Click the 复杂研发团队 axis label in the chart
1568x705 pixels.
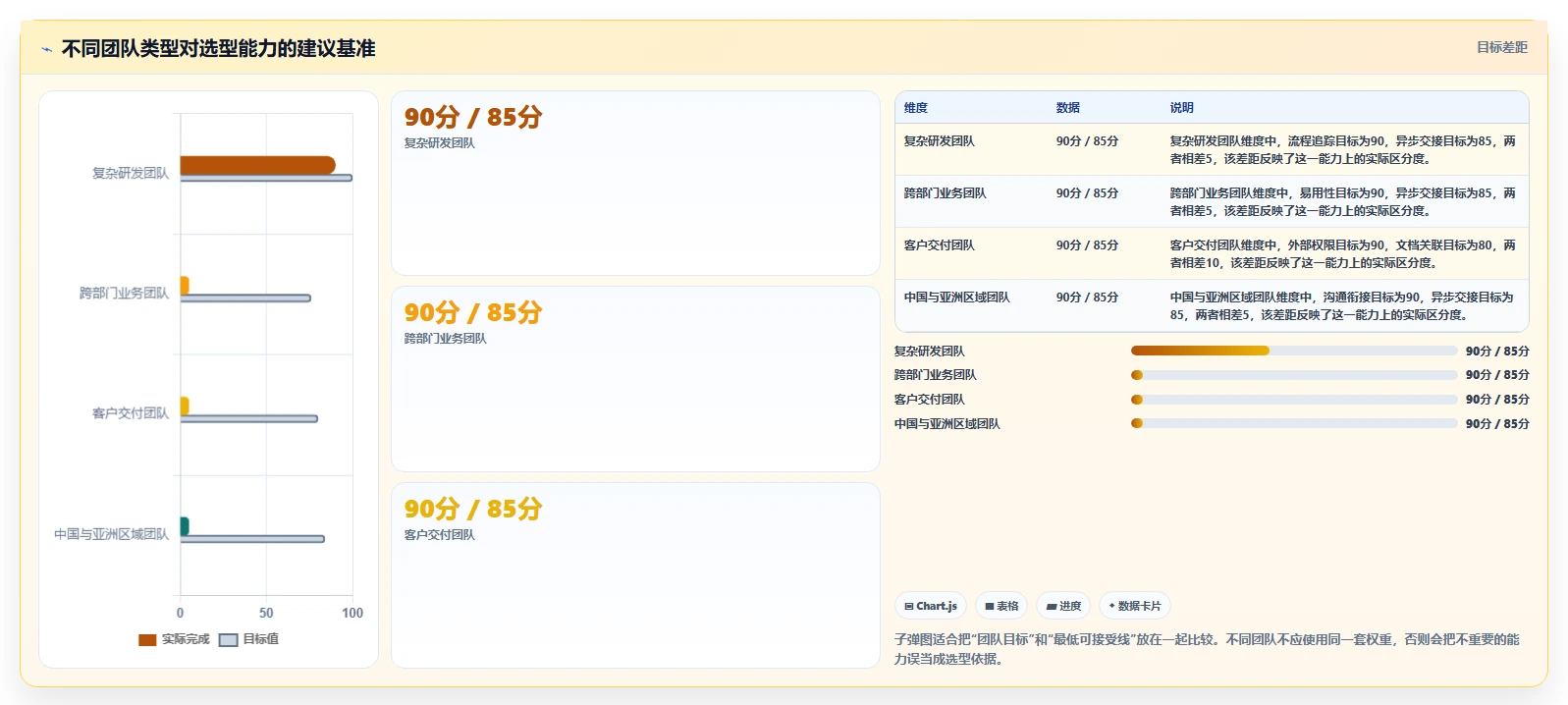[131, 173]
